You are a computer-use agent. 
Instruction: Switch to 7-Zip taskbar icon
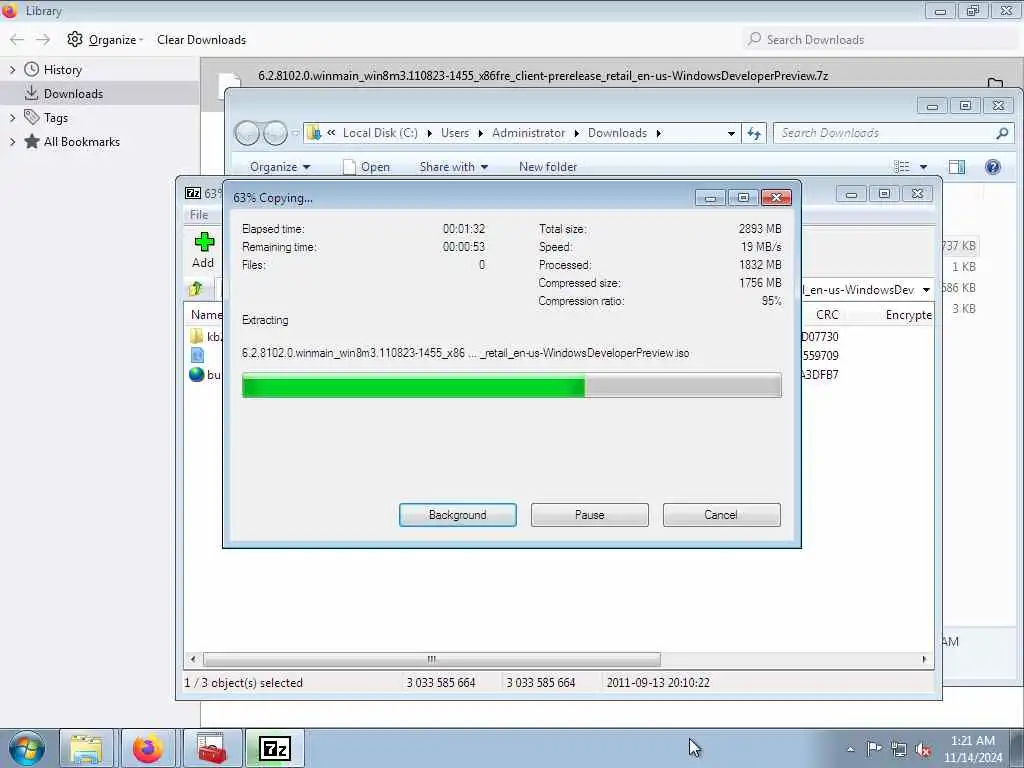click(275, 748)
